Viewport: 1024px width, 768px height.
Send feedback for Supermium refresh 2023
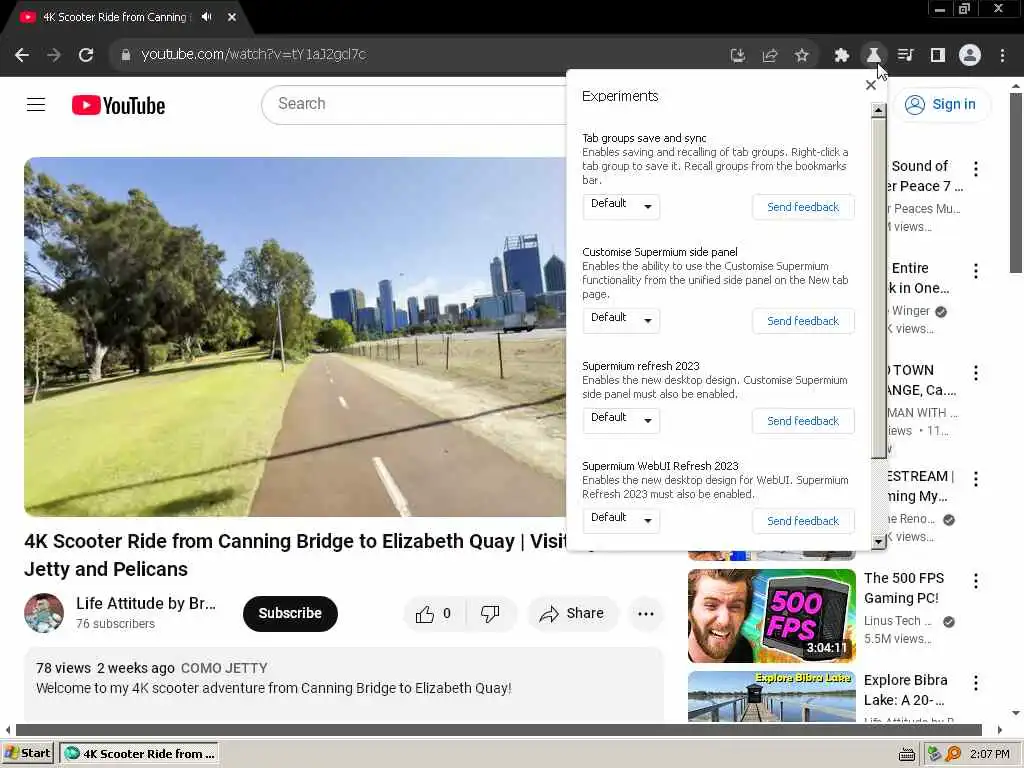[803, 421]
